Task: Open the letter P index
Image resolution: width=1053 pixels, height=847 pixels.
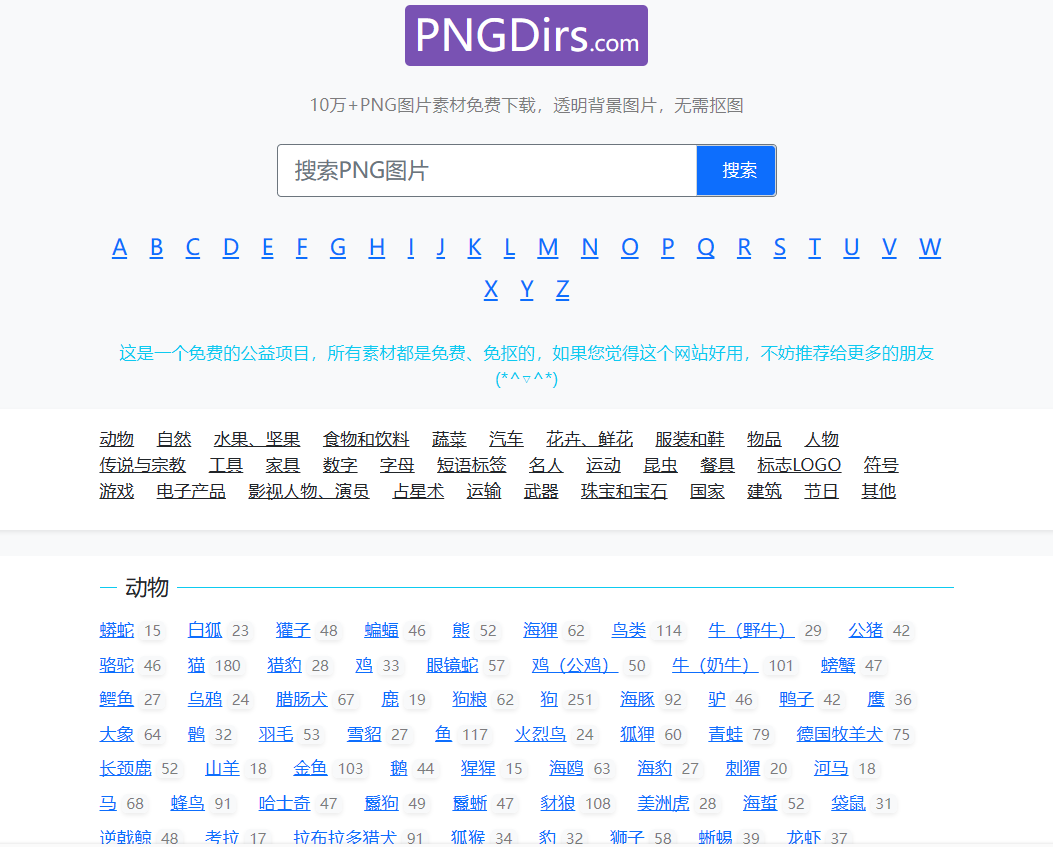Action: click(668, 247)
